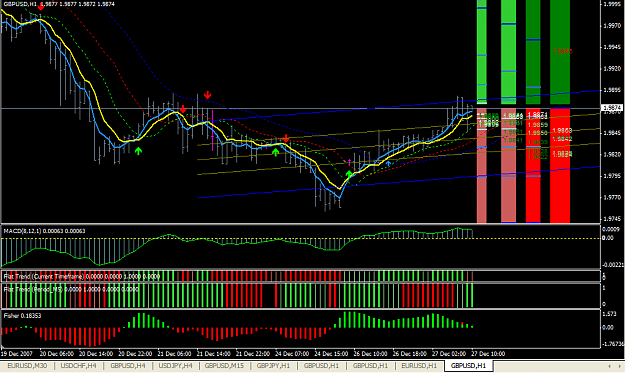Open the EURUSD,H1 chart tab
This screenshot has height=373, width=625.
[x=419, y=365]
